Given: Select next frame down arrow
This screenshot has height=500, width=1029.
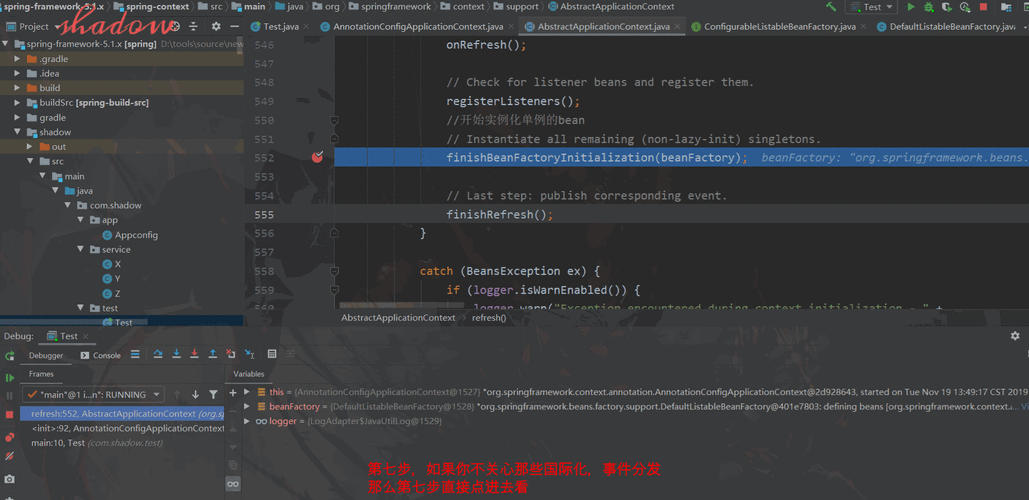Looking at the screenshot, I should [x=195, y=394].
